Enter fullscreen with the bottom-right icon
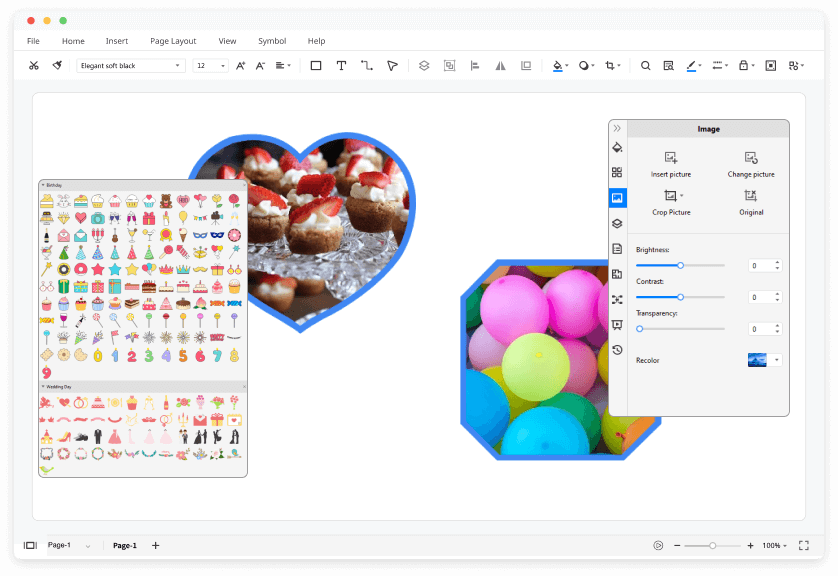Image resolution: width=838 pixels, height=576 pixels. (x=804, y=546)
